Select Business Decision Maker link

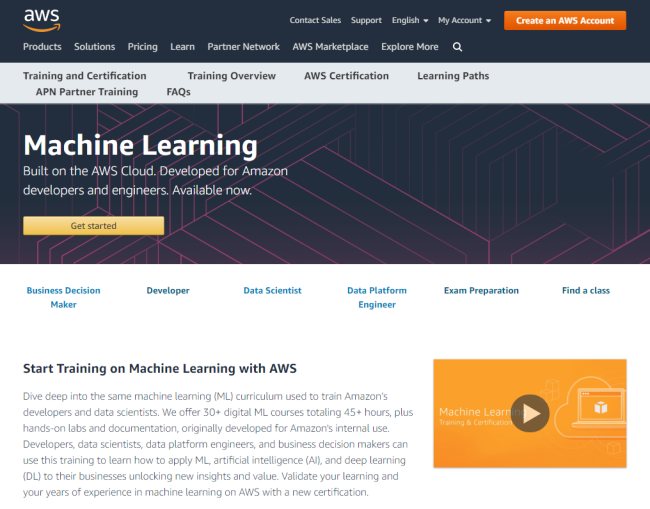pos(63,297)
